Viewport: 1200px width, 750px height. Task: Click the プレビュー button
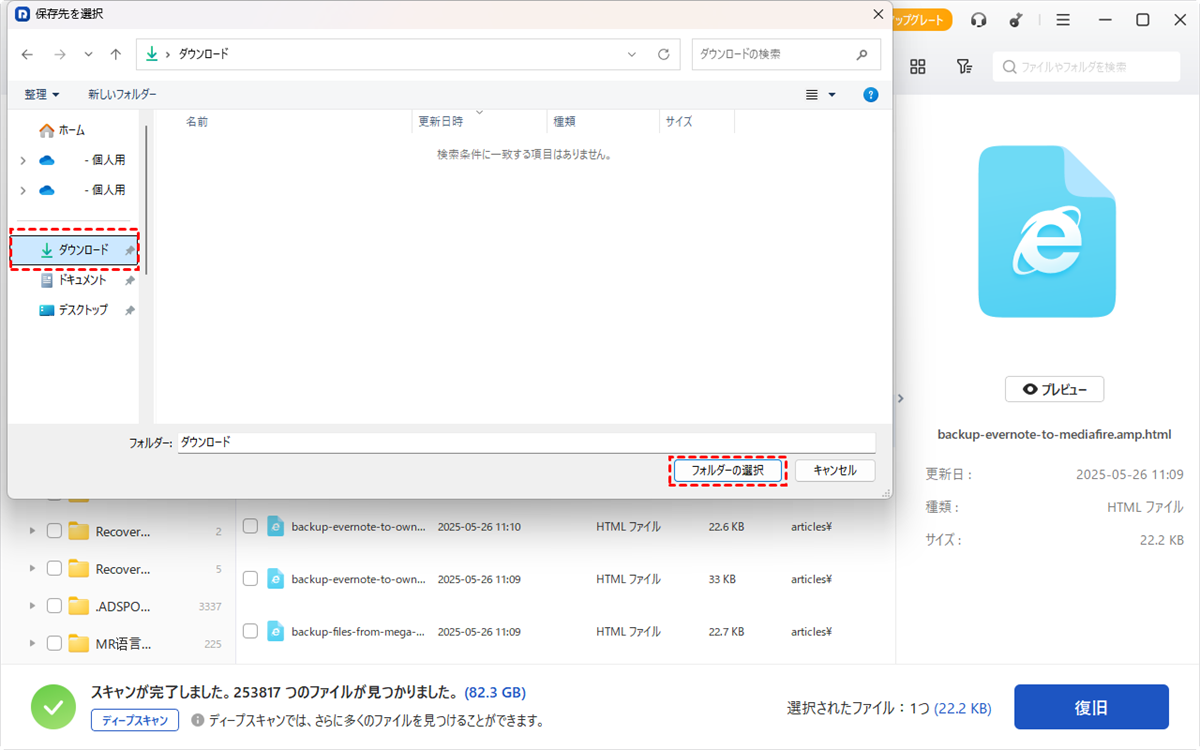[1054, 389]
